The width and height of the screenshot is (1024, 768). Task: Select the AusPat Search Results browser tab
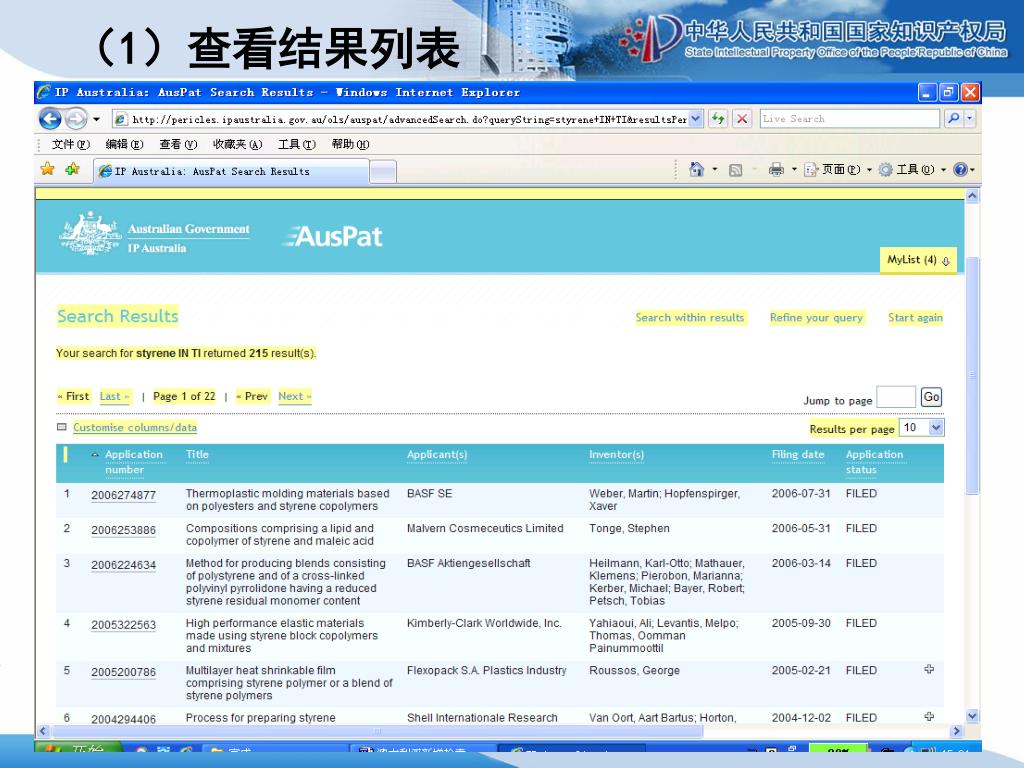point(231,171)
